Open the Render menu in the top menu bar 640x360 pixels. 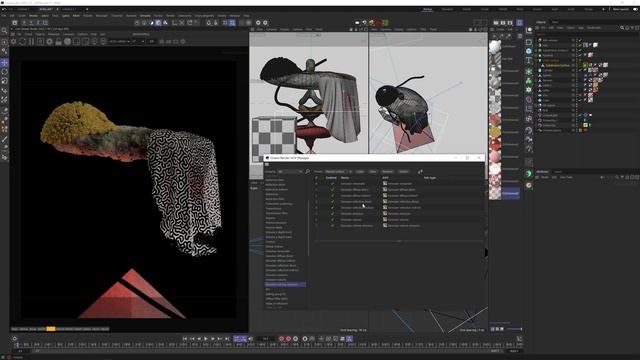[x=170, y=16]
